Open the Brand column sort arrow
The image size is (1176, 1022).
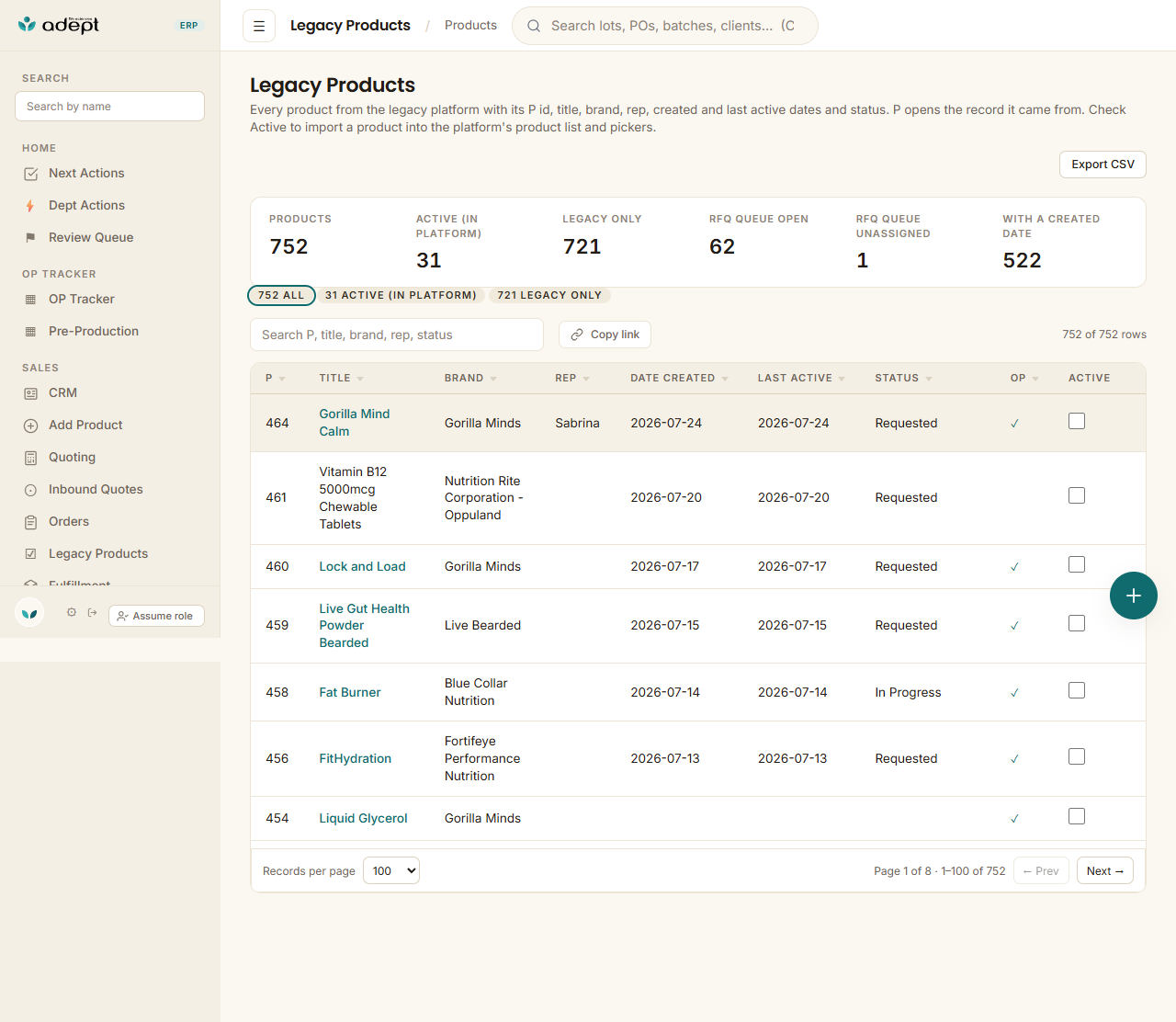pos(493,379)
